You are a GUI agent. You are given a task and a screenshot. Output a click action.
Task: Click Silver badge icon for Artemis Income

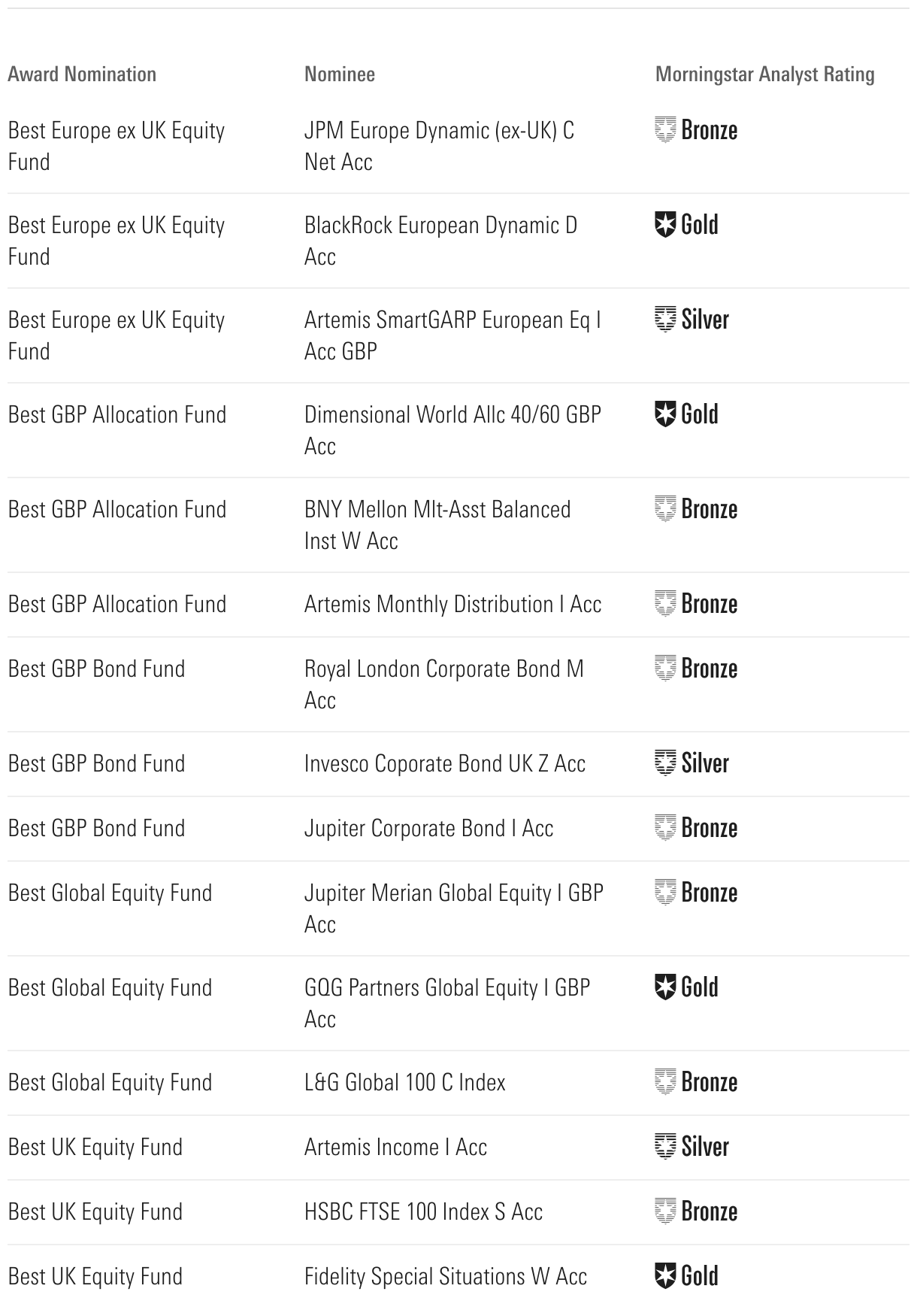[x=665, y=1147]
